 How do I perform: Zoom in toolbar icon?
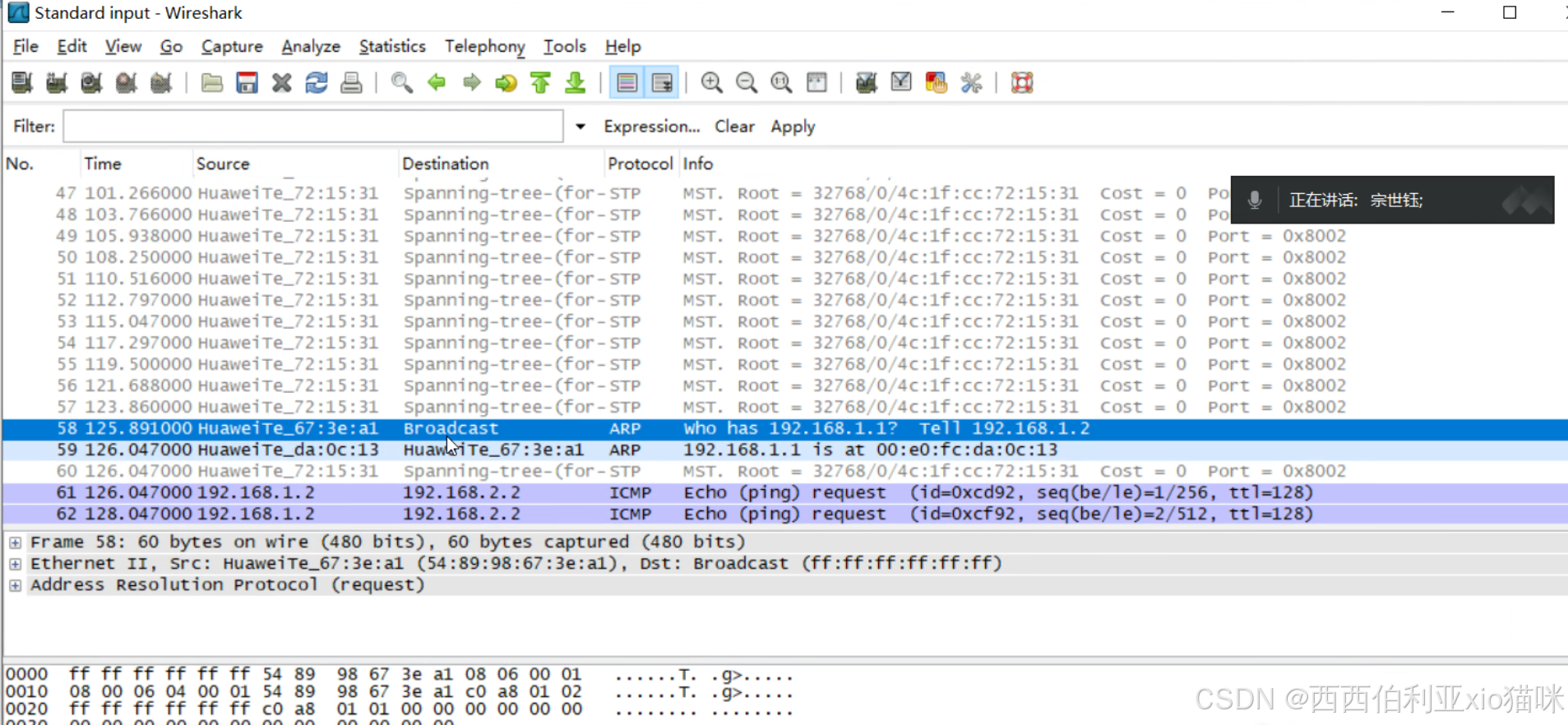coord(712,82)
